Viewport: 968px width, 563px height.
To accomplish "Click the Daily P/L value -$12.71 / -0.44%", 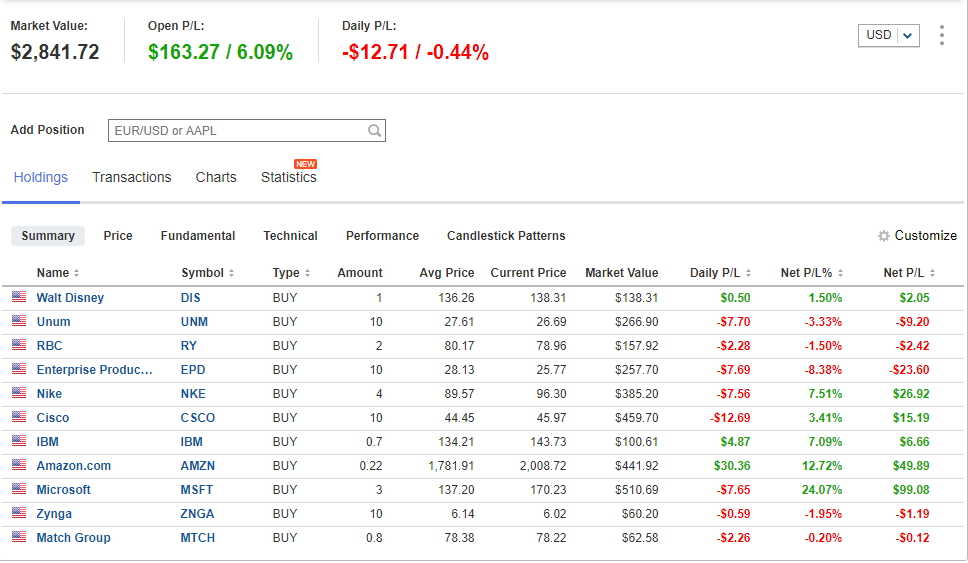I will pyautogui.click(x=415, y=52).
